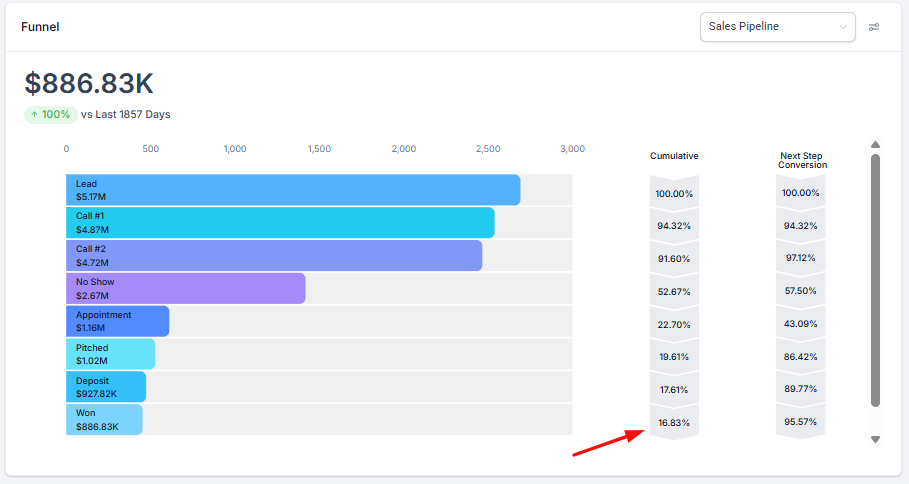Expand the Sales Pipeline dropdown
This screenshot has width=909, height=484.
(777, 27)
